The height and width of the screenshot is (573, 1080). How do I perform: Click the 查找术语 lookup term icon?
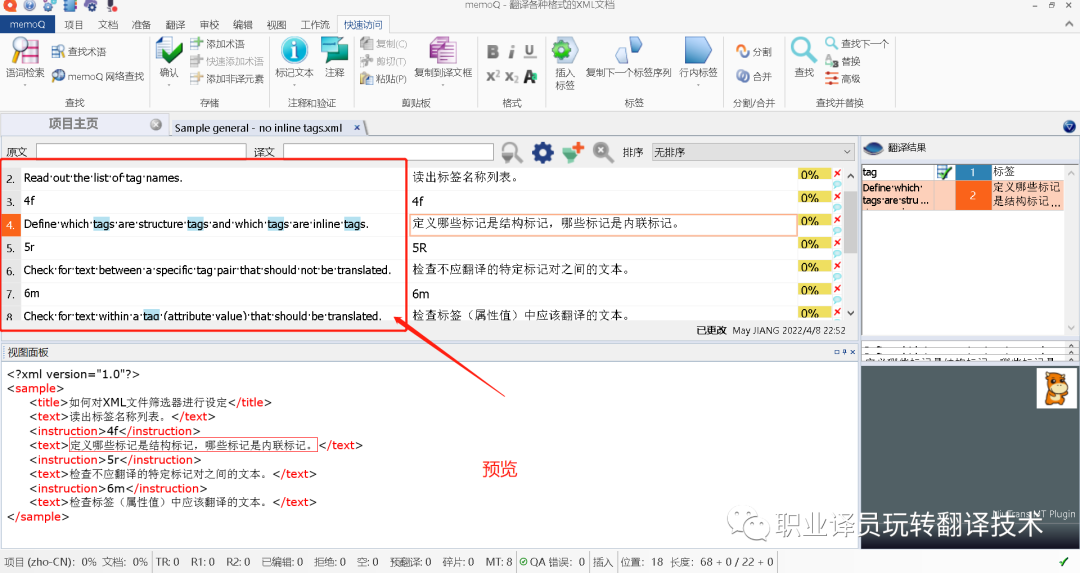tap(58, 52)
